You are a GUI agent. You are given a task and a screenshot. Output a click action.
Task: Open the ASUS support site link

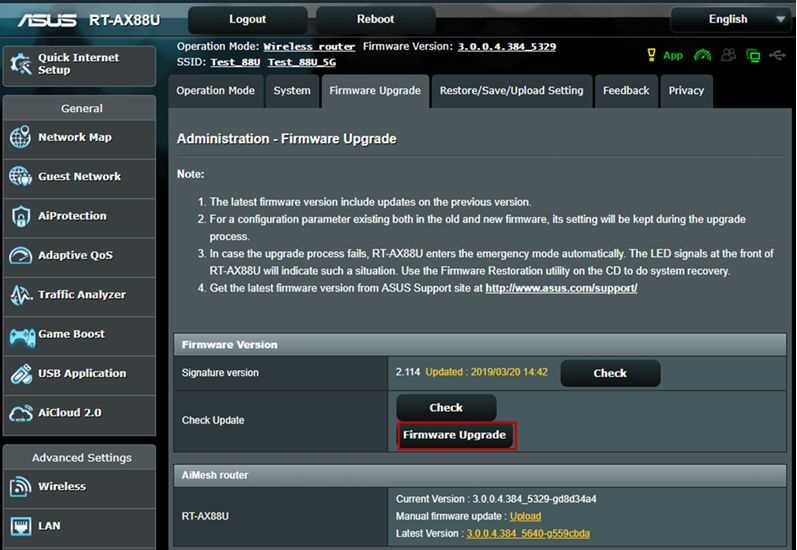(561, 288)
